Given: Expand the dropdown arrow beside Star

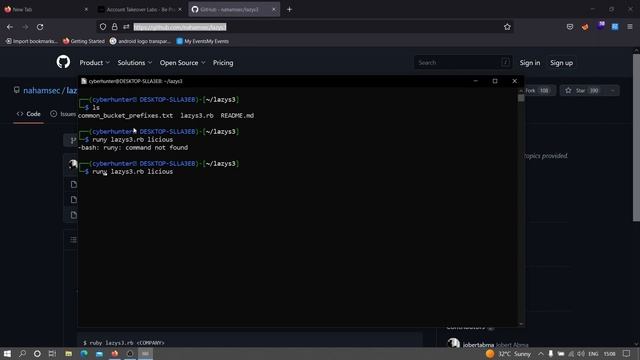Looking at the screenshot, I should coord(613,91).
